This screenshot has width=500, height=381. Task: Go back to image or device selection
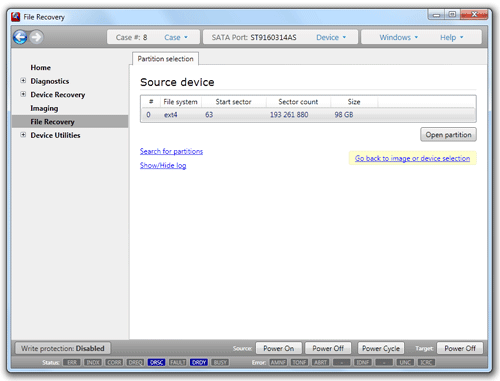[412, 158]
